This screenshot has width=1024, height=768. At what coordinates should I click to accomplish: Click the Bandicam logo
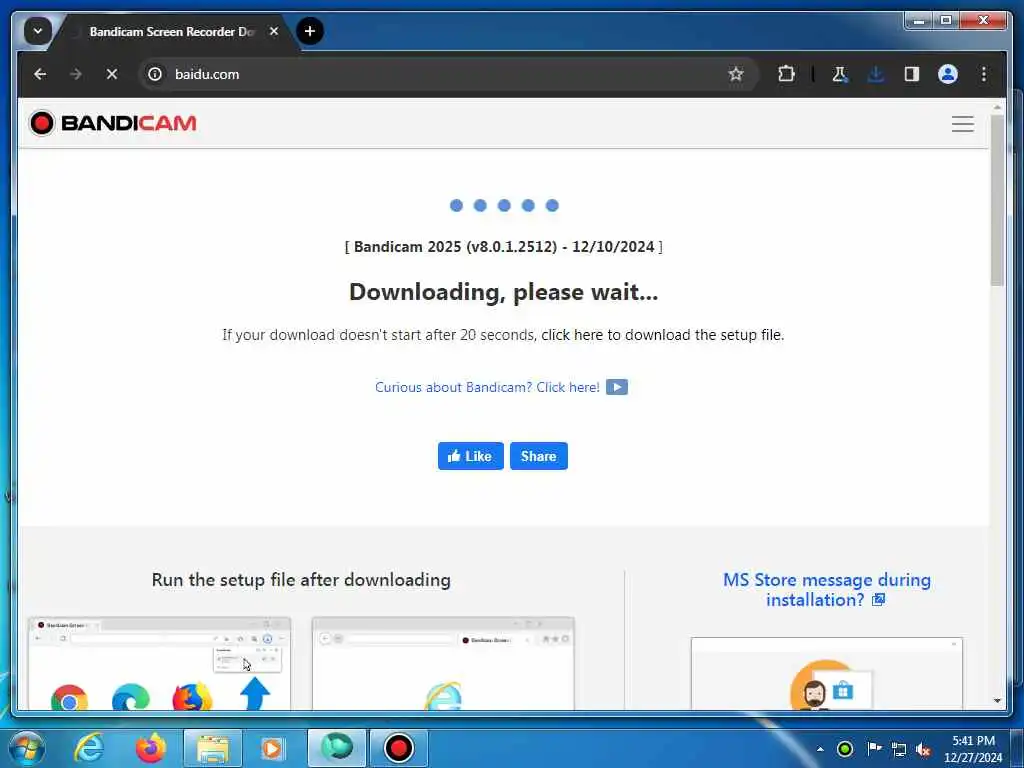pyautogui.click(x=112, y=123)
